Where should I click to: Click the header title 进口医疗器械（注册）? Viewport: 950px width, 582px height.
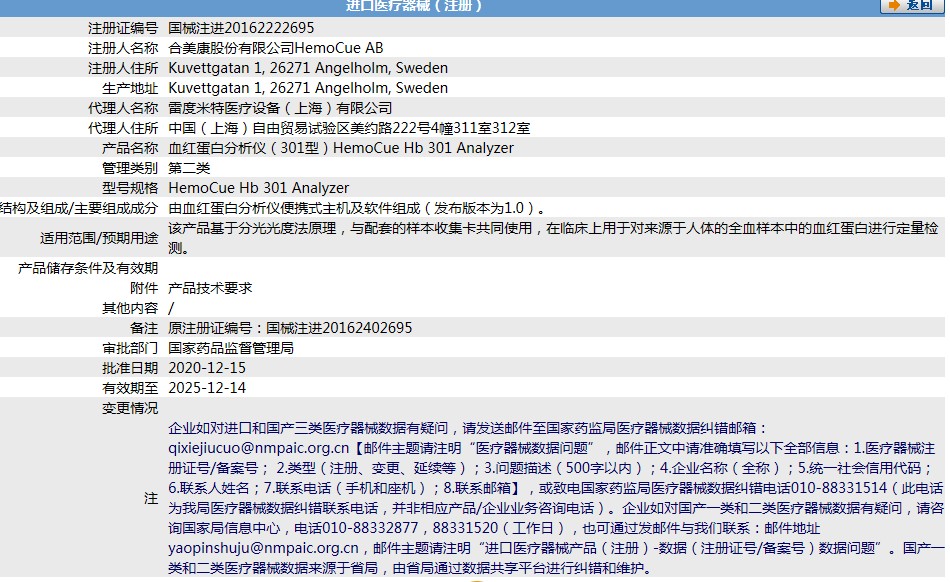[x=414, y=5]
